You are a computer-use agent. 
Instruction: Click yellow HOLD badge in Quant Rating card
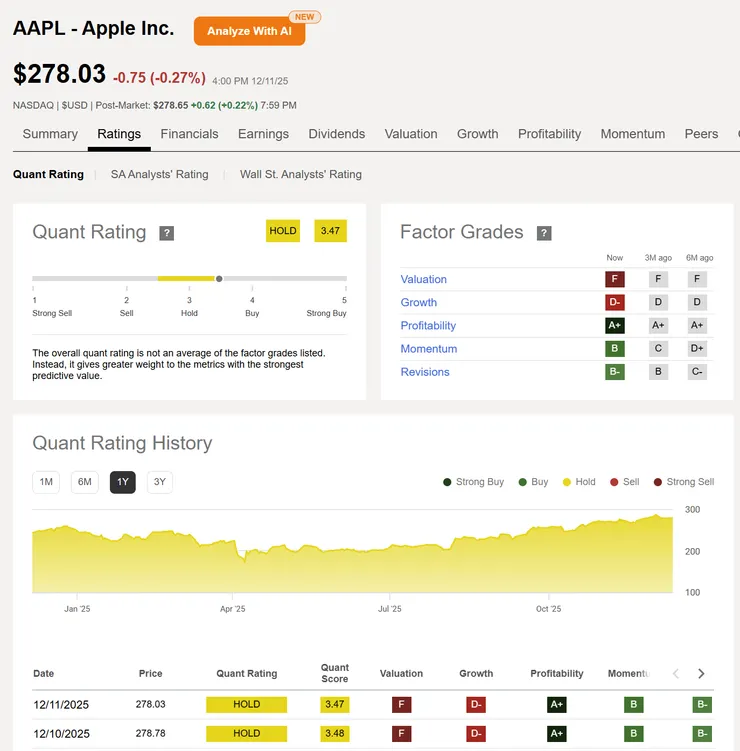(x=283, y=231)
